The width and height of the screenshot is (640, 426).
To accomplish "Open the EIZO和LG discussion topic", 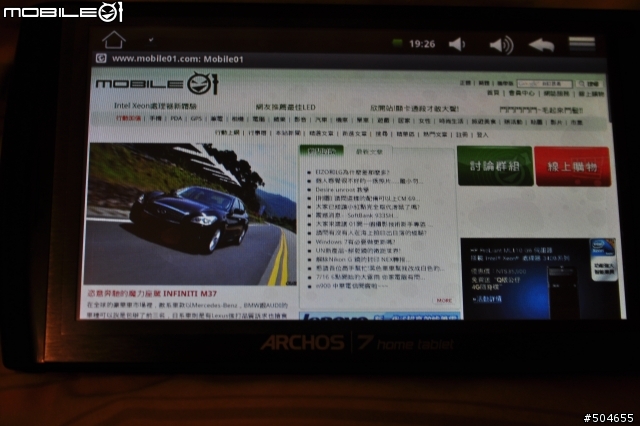I will pyautogui.click(x=353, y=172).
